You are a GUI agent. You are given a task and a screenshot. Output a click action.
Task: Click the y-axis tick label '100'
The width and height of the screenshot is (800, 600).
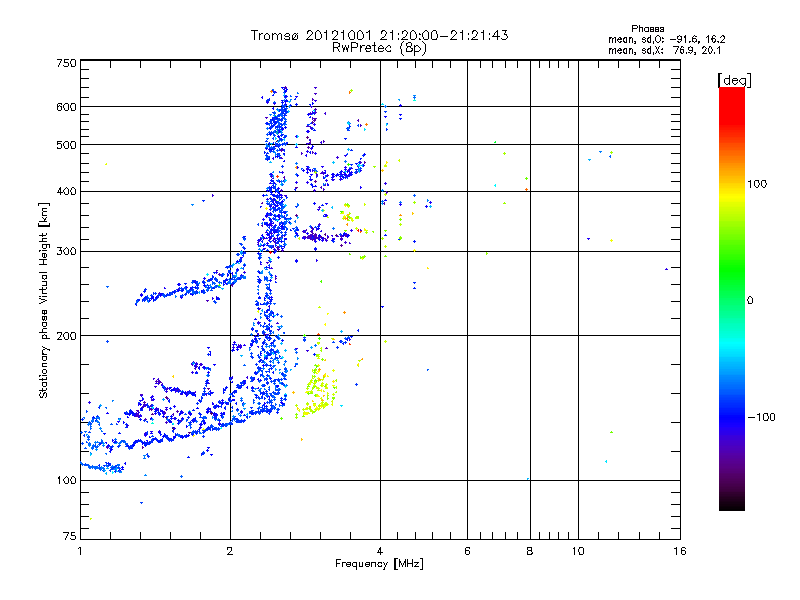(x=66, y=480)
